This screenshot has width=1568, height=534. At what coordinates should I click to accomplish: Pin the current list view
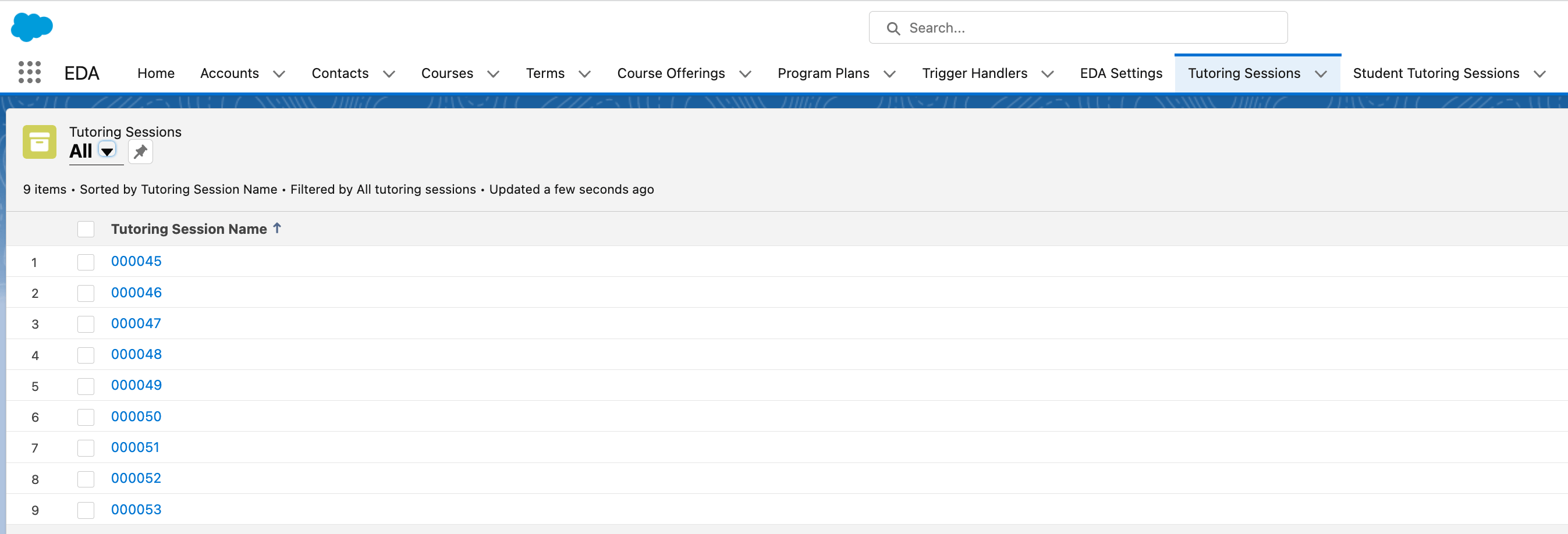[140, 151]
